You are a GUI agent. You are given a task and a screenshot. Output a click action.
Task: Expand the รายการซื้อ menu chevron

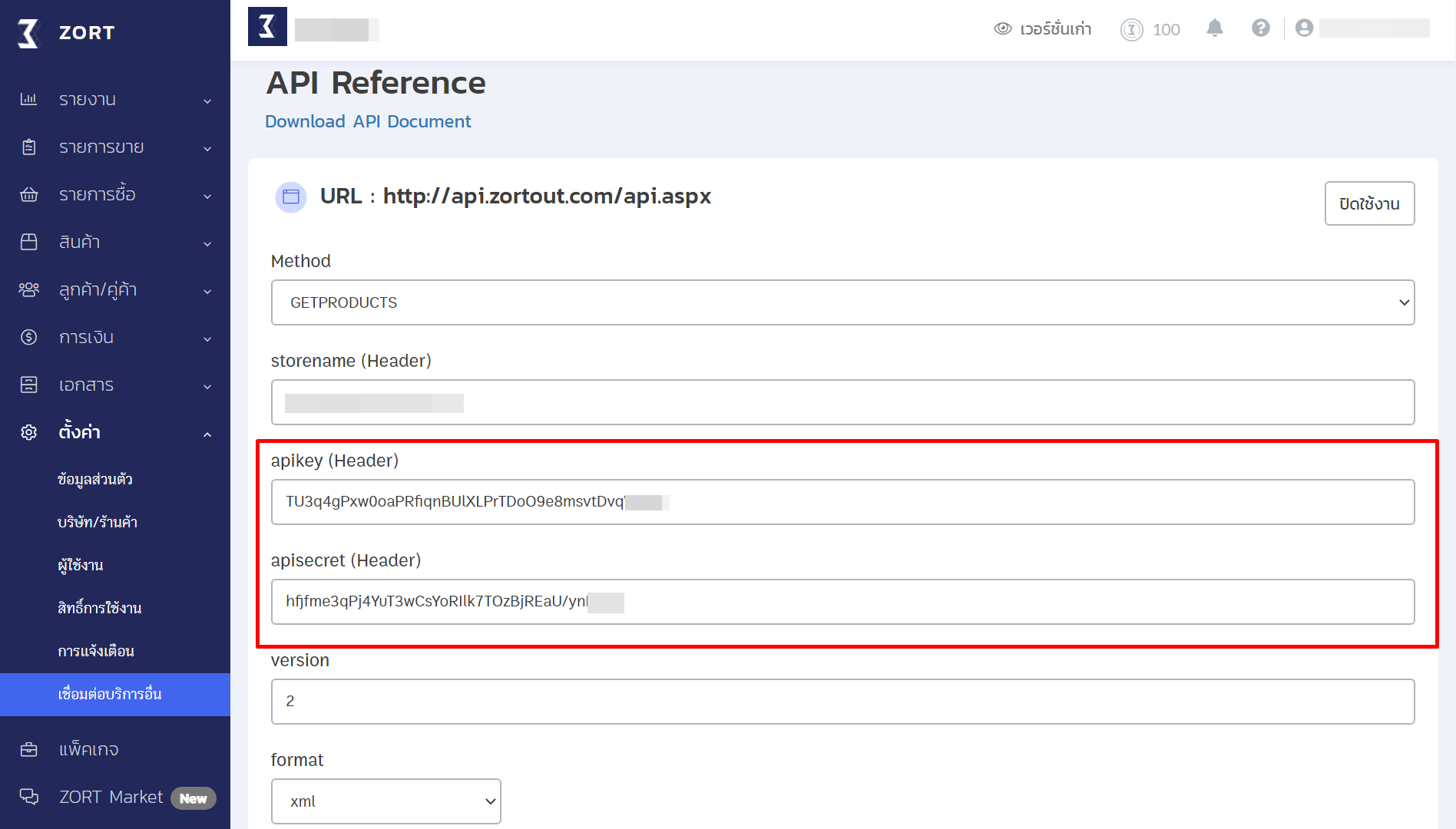tap(207, 196)
